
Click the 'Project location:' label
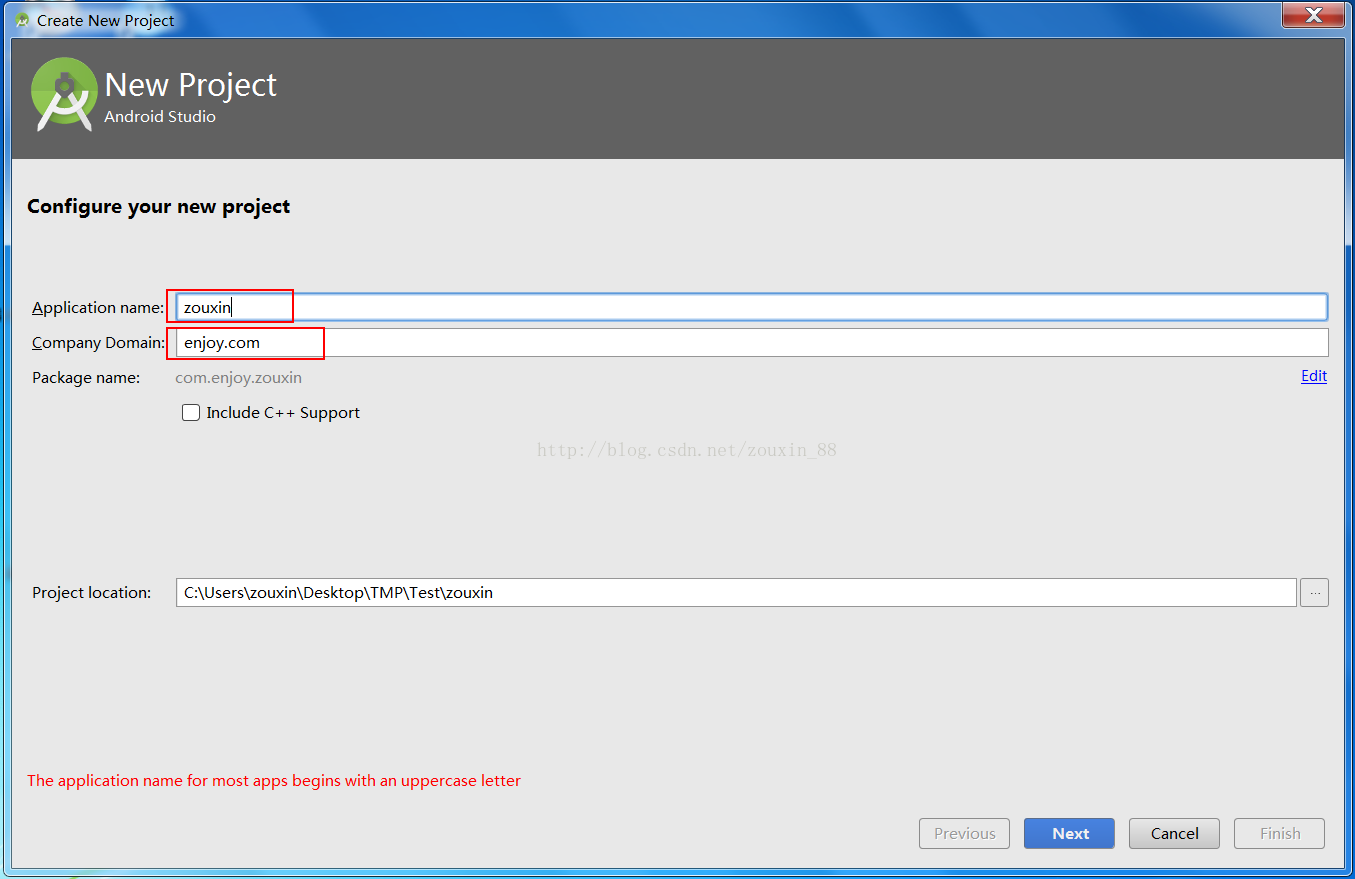click(91, 592)
